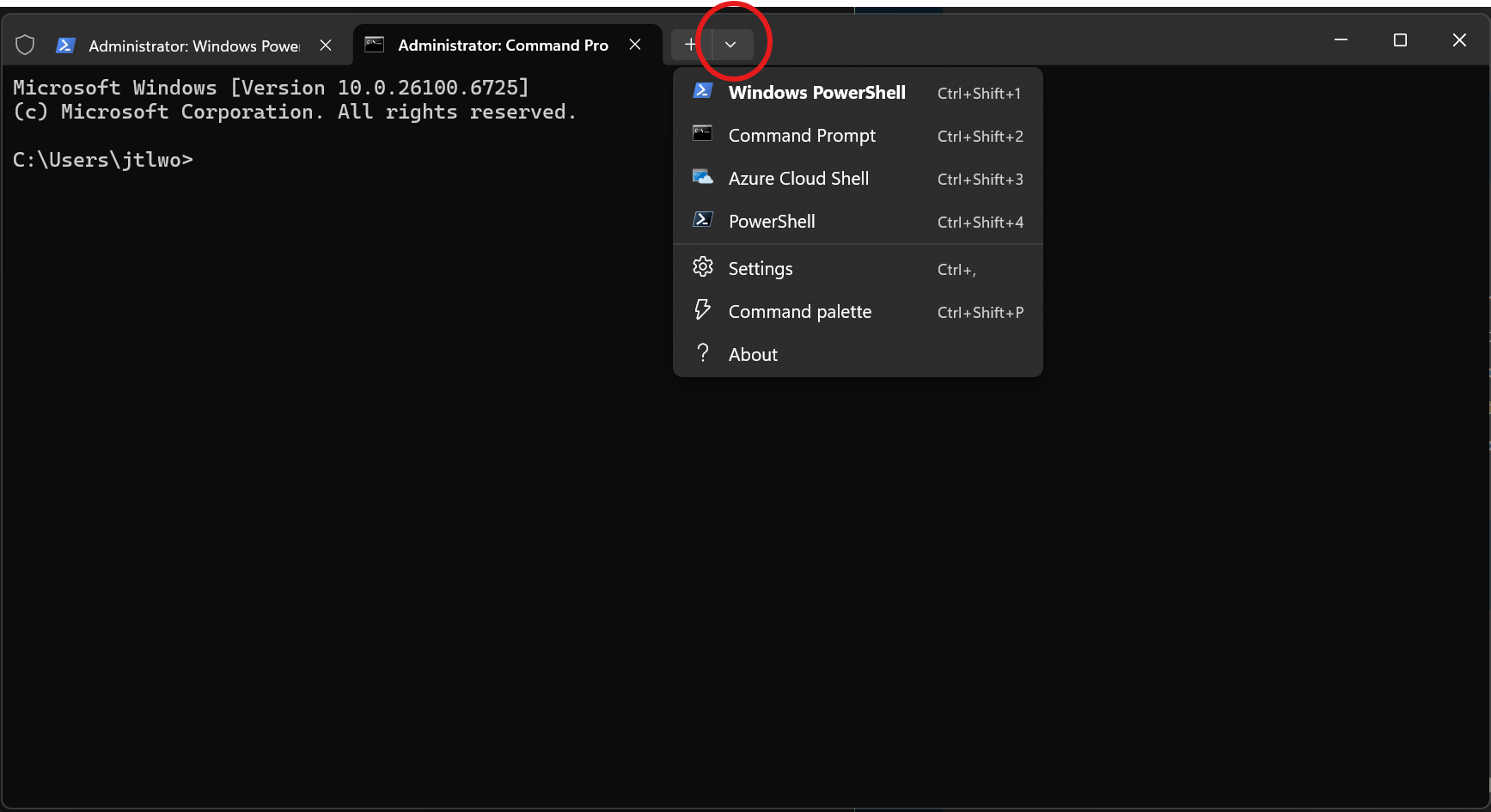
Task: Choose Command Prompt from the dropdown menu
Action: (x=858, y=136)
